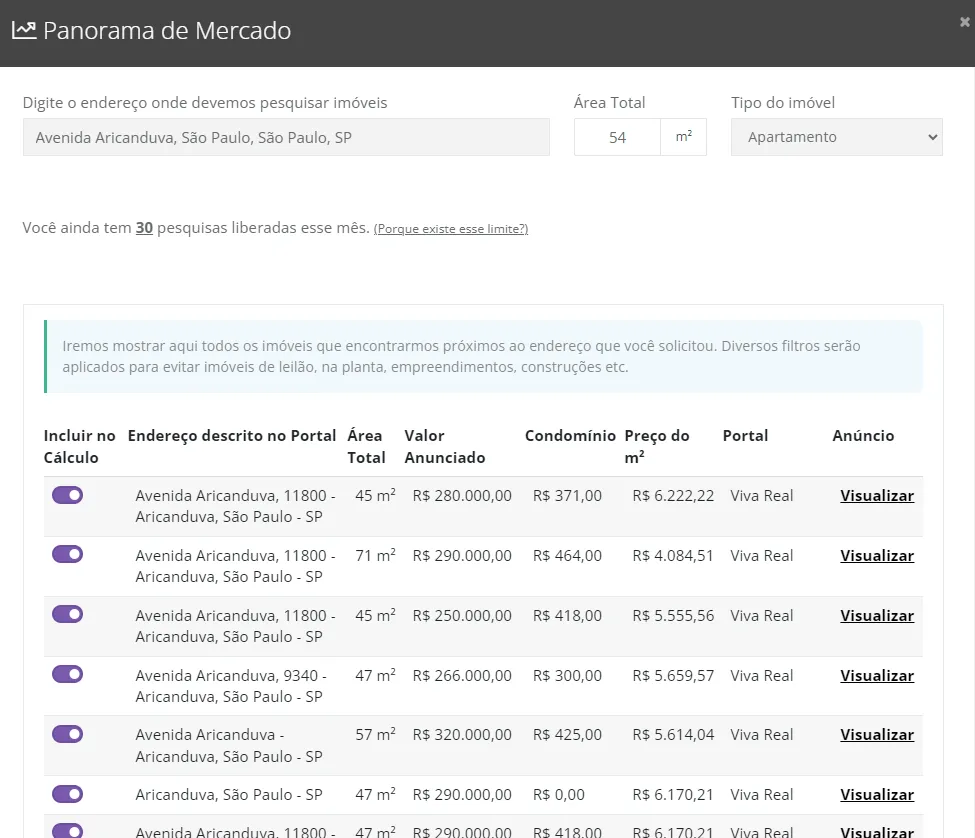Toggle the Avenida Aricanduva, 9340 listing switch

click(67, 674)
